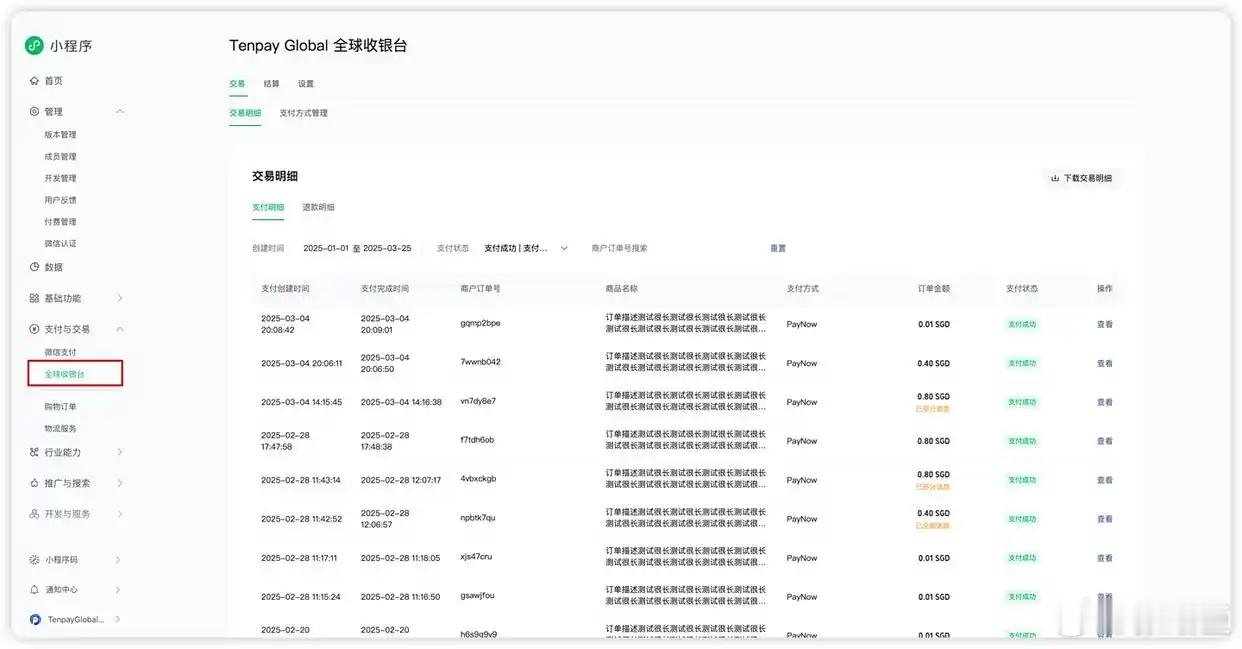Click the green 小程序 logo icon
This screenshot has height=649, width=1242.
(x=34, y=45)
